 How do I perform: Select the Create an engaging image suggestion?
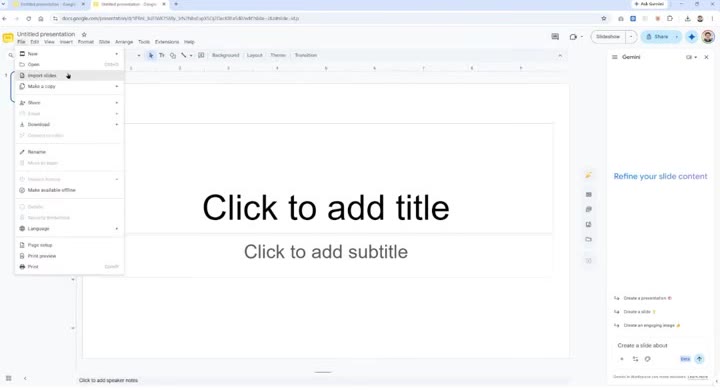tap(647, 325)
